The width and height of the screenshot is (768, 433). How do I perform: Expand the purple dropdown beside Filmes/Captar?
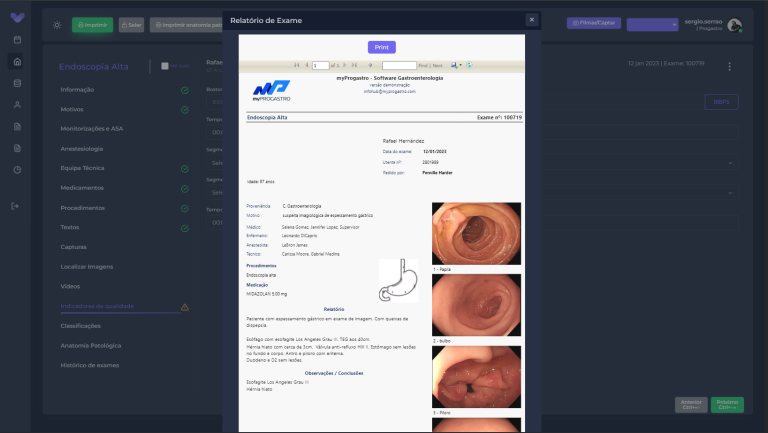click(652, 24)
